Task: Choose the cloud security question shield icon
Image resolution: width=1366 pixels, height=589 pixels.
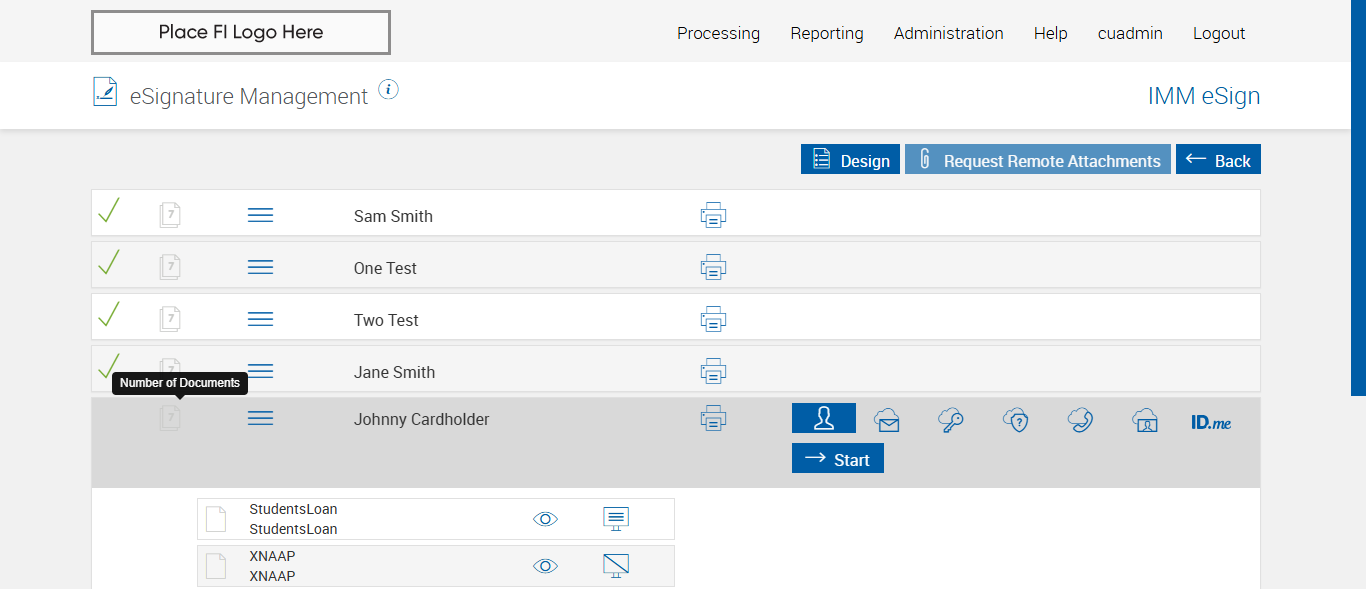Action: click(x=1016, y=420)
